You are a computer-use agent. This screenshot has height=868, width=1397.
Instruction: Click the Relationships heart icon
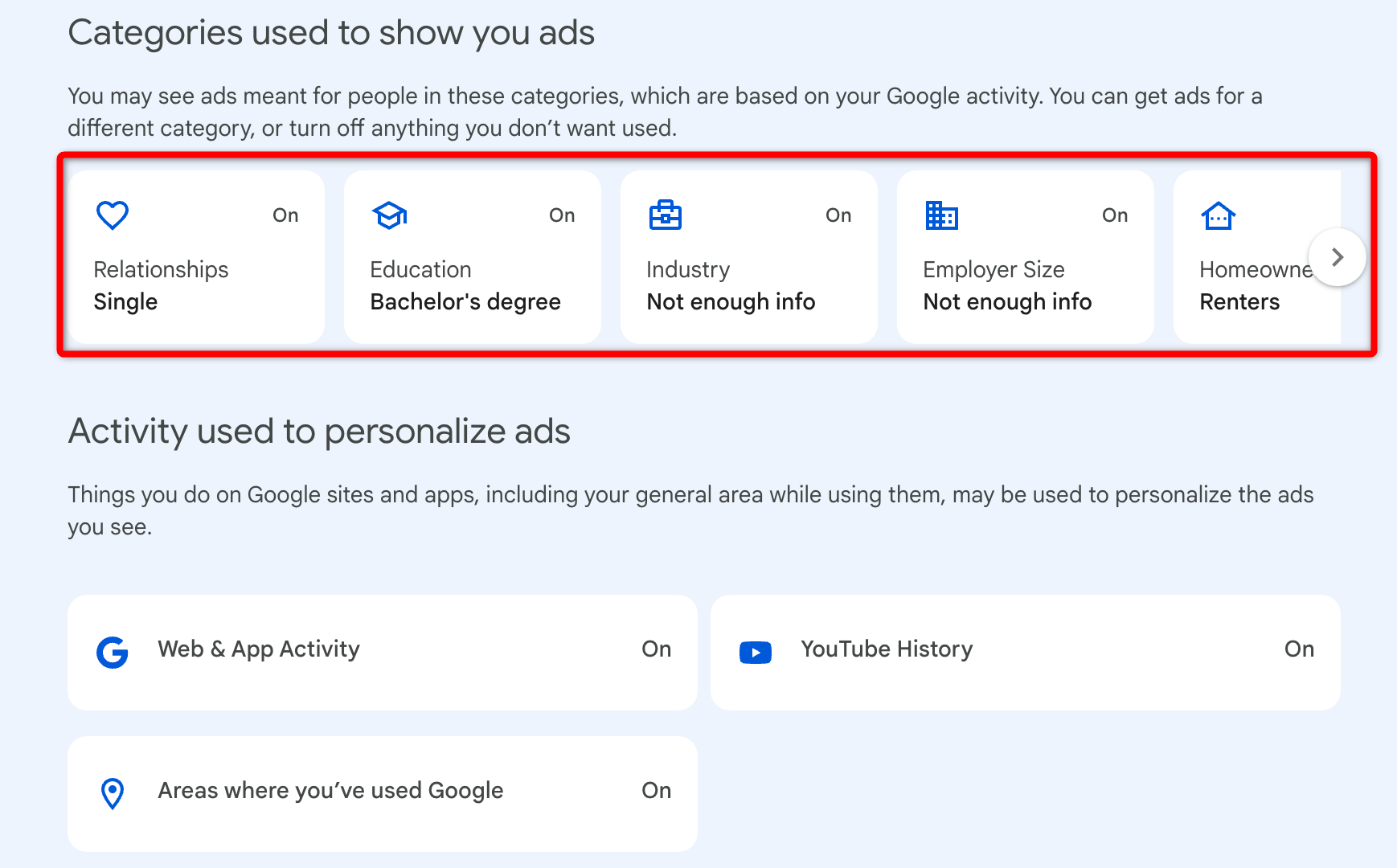click(113, 215)
